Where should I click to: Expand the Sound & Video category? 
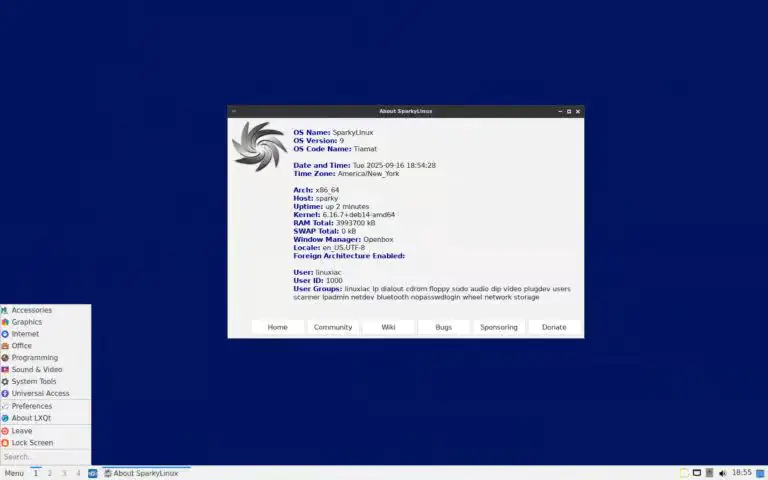36,370
